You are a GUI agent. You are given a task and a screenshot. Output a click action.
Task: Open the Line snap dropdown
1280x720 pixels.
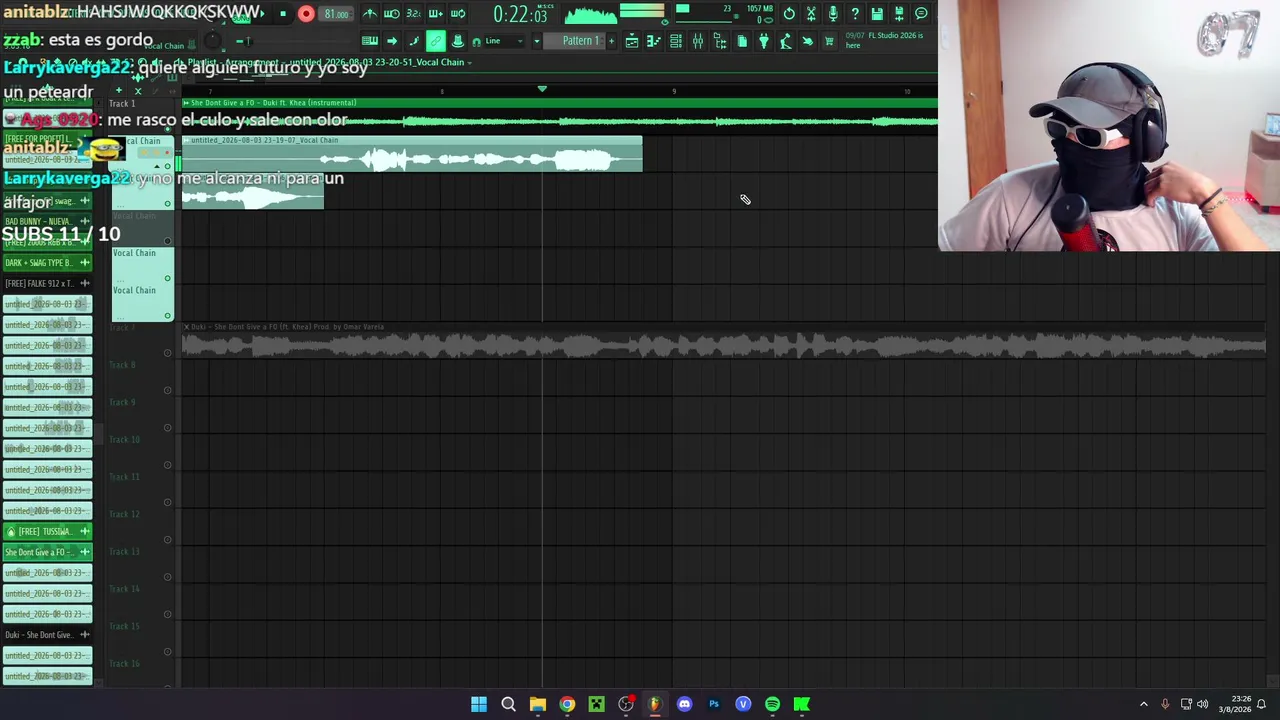coord(505,41)
